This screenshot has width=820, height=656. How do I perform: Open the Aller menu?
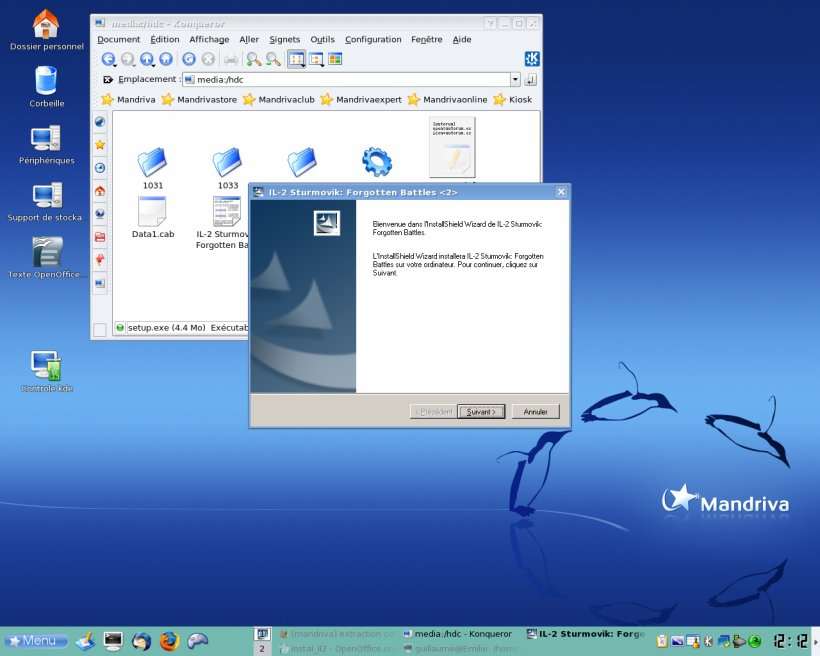point(249,39)
